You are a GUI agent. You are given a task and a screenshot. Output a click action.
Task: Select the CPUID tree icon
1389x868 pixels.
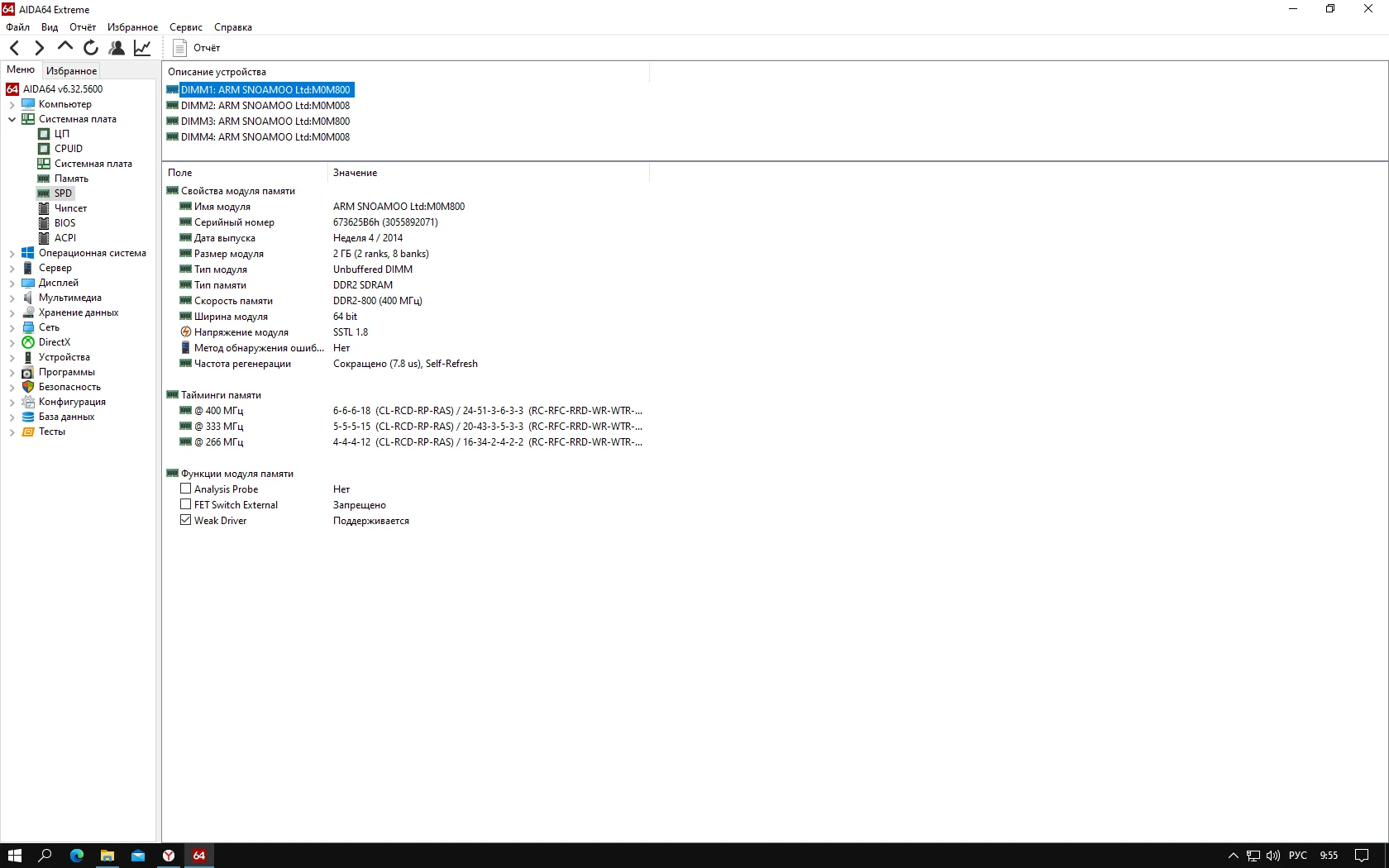point(44,149)
